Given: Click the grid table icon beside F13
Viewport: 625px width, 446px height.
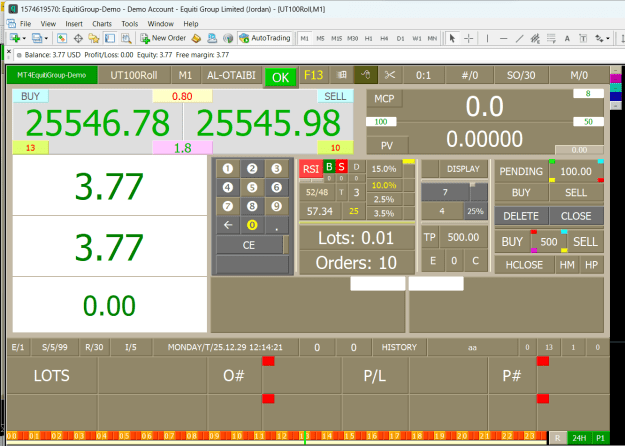Looking at the screenshot, I should pyautogui.click(x=342, y=75).
